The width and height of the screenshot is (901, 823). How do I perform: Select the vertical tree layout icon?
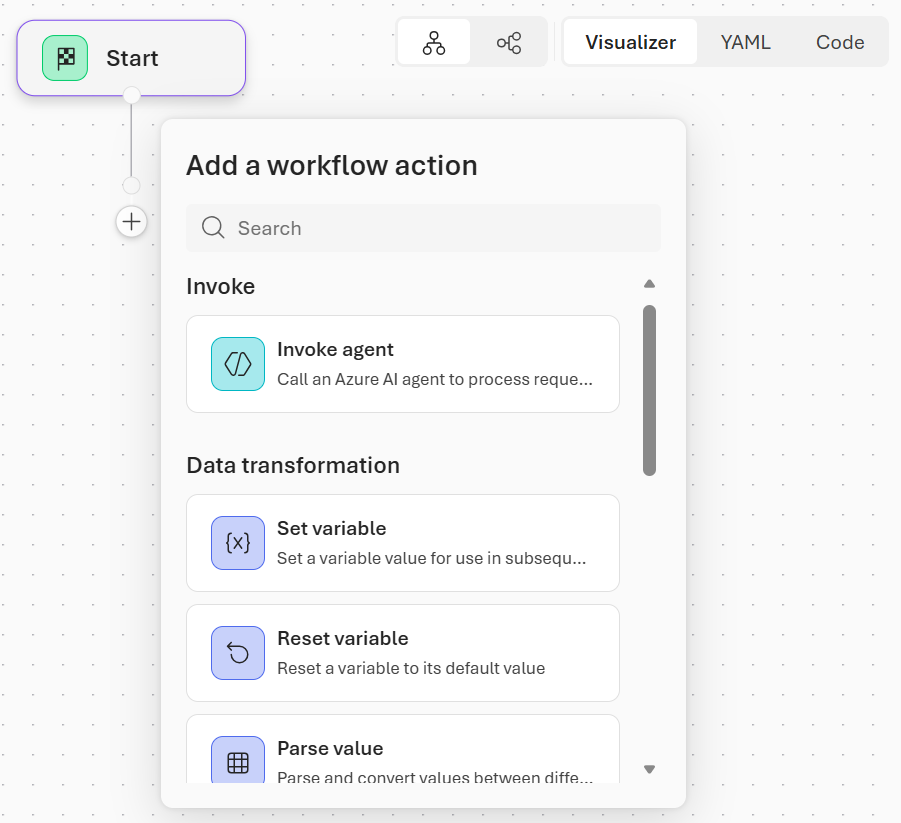[434, 42]
